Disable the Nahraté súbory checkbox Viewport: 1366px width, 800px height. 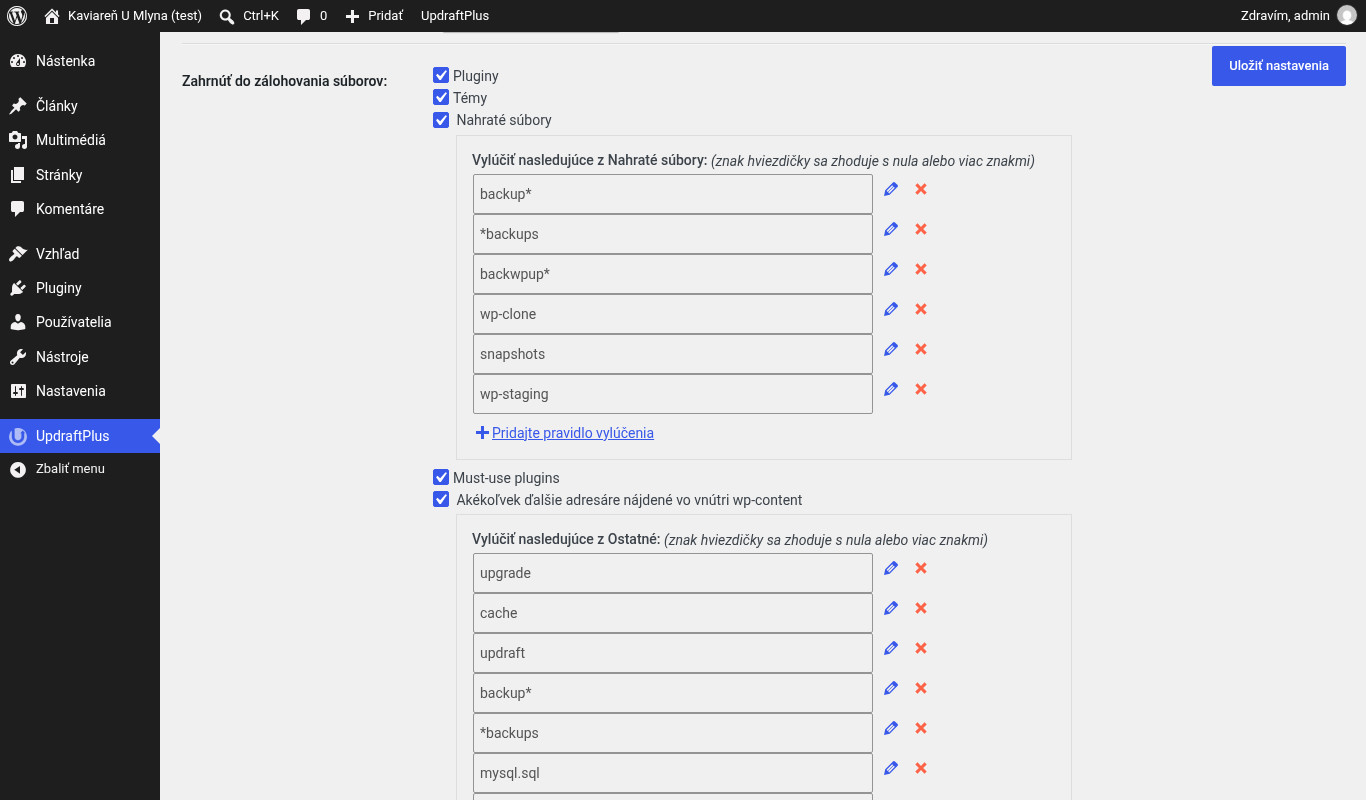[441, 120]
